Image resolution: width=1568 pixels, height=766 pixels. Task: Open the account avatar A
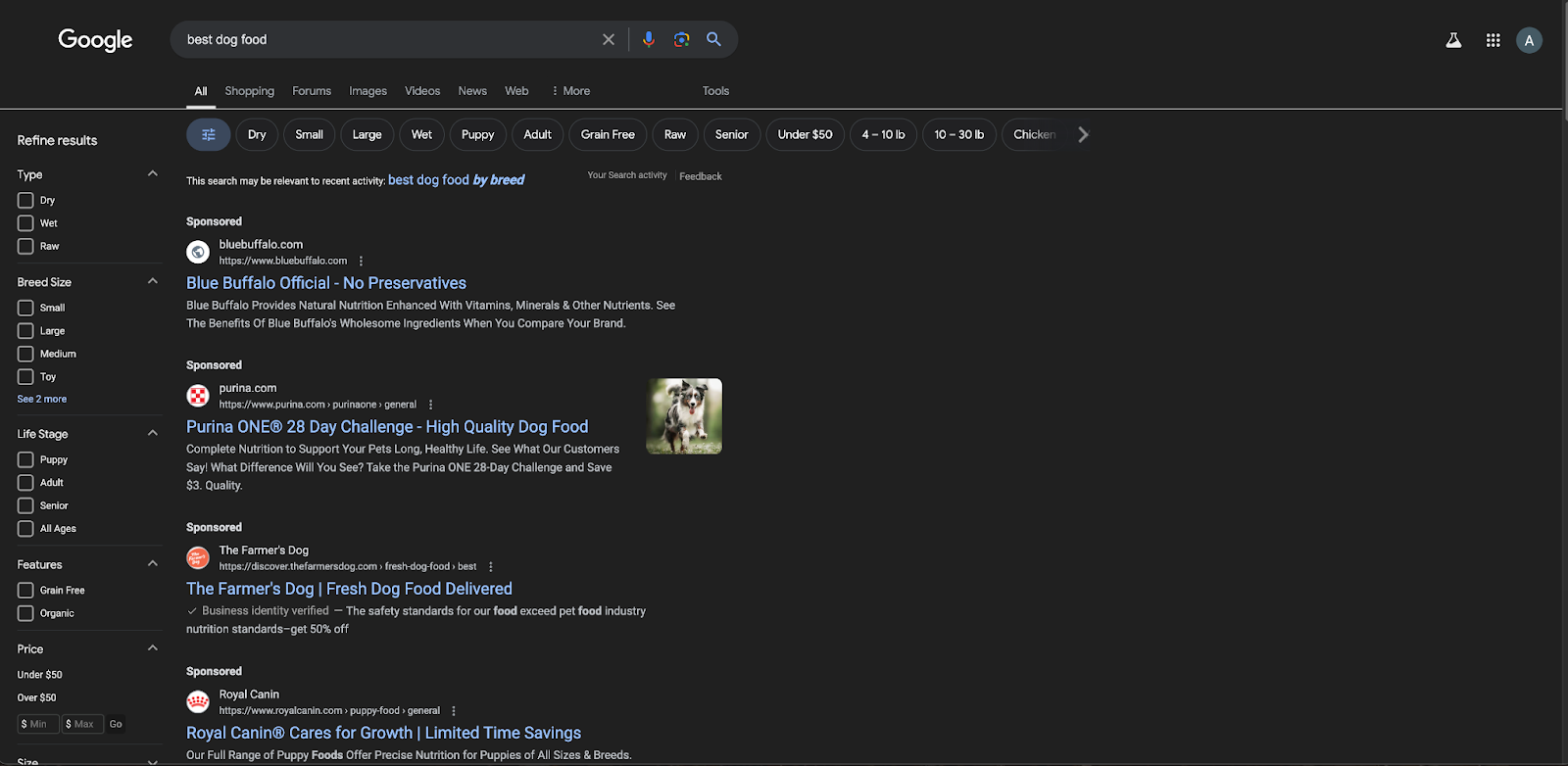tap(1529, 40)
